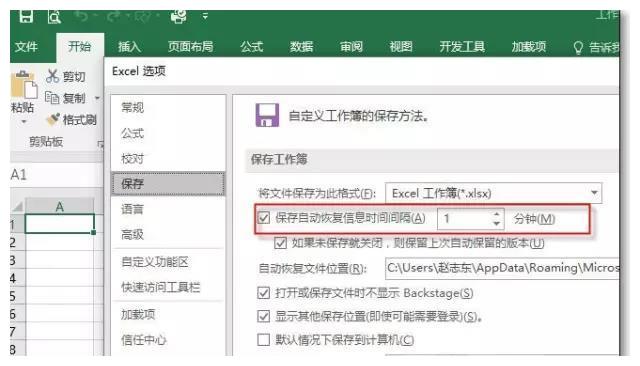Switch to the 审阅 ribbon tab
640x366 pixels.
point(351,47)
